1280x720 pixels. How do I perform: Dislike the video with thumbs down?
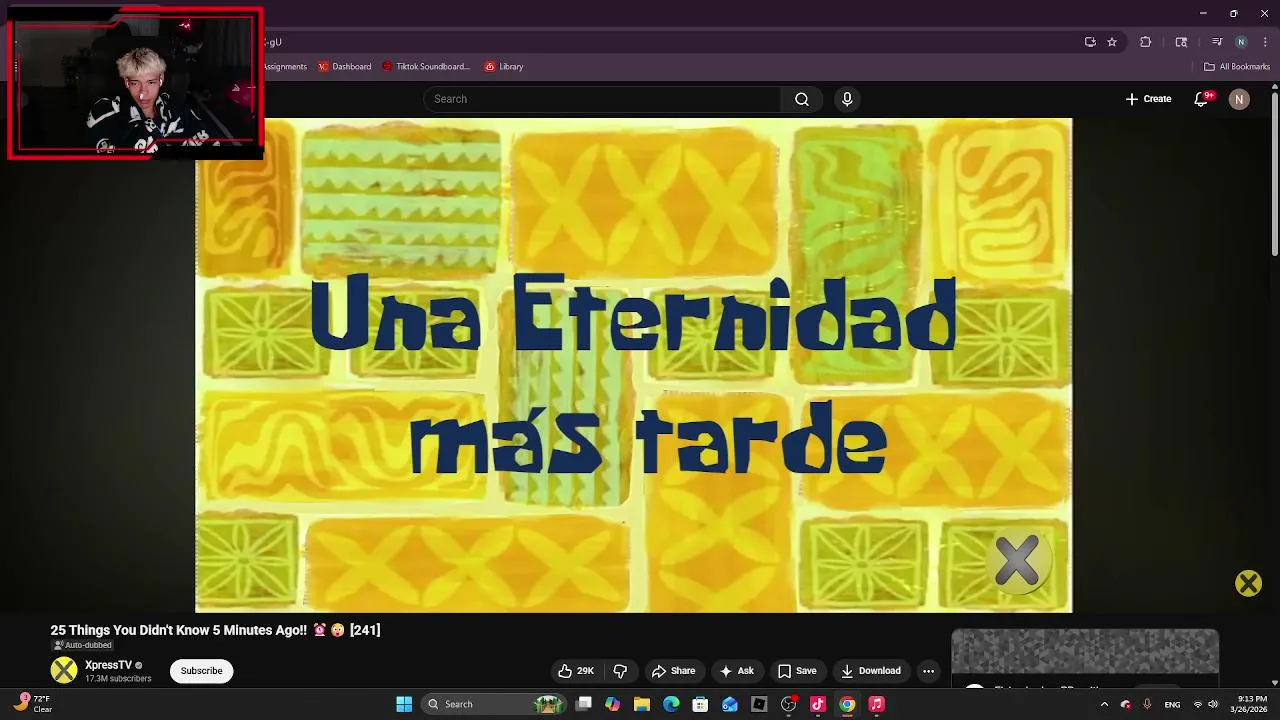point(620,671)
